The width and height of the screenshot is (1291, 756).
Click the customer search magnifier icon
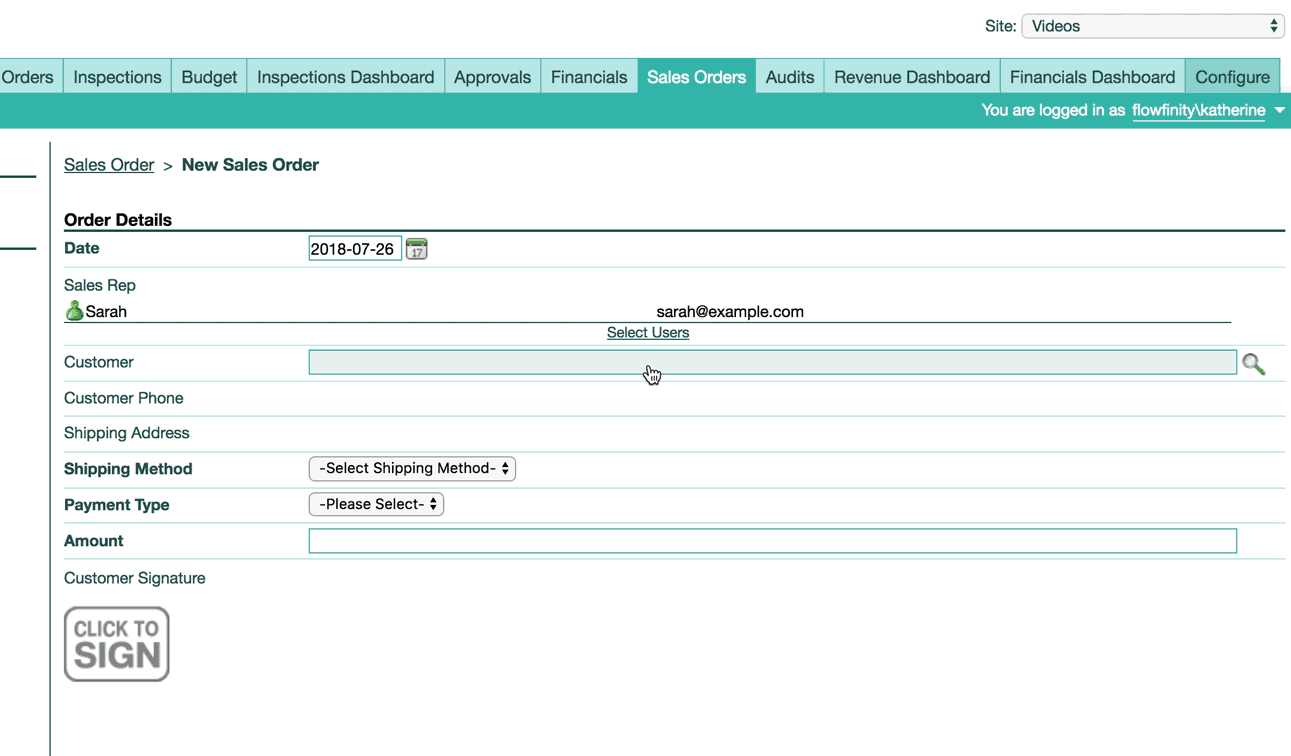(x=1253, y=364)
